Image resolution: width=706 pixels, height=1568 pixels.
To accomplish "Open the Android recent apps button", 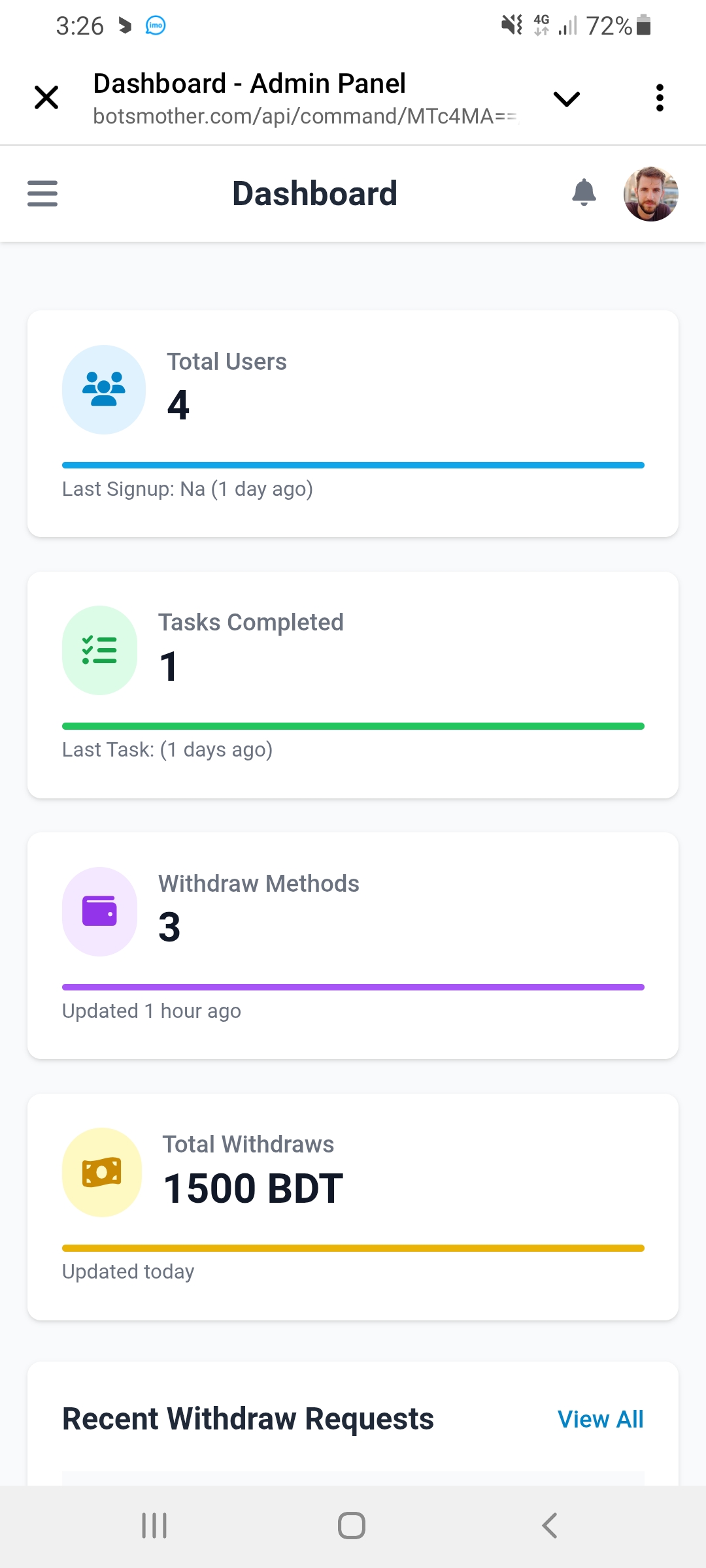I will point(154,1526).
